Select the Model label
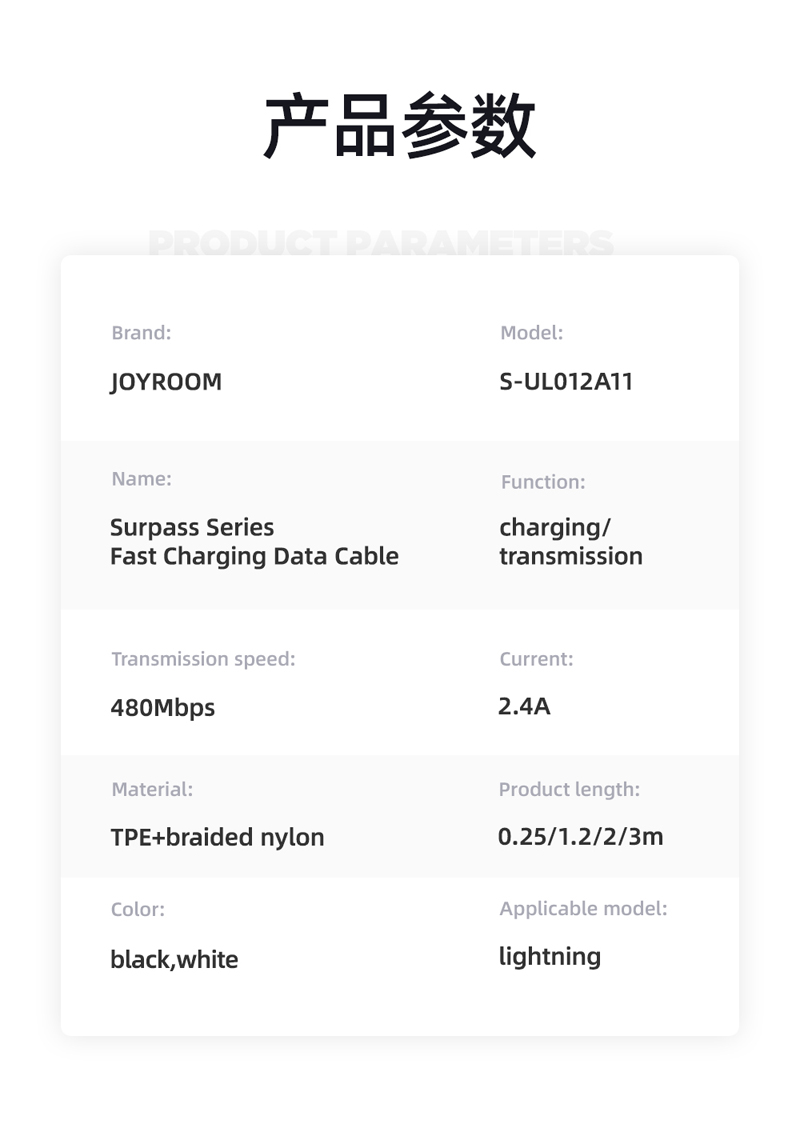Image resolution: width=800 pixels, height=1124 pixels. [531, 333]
